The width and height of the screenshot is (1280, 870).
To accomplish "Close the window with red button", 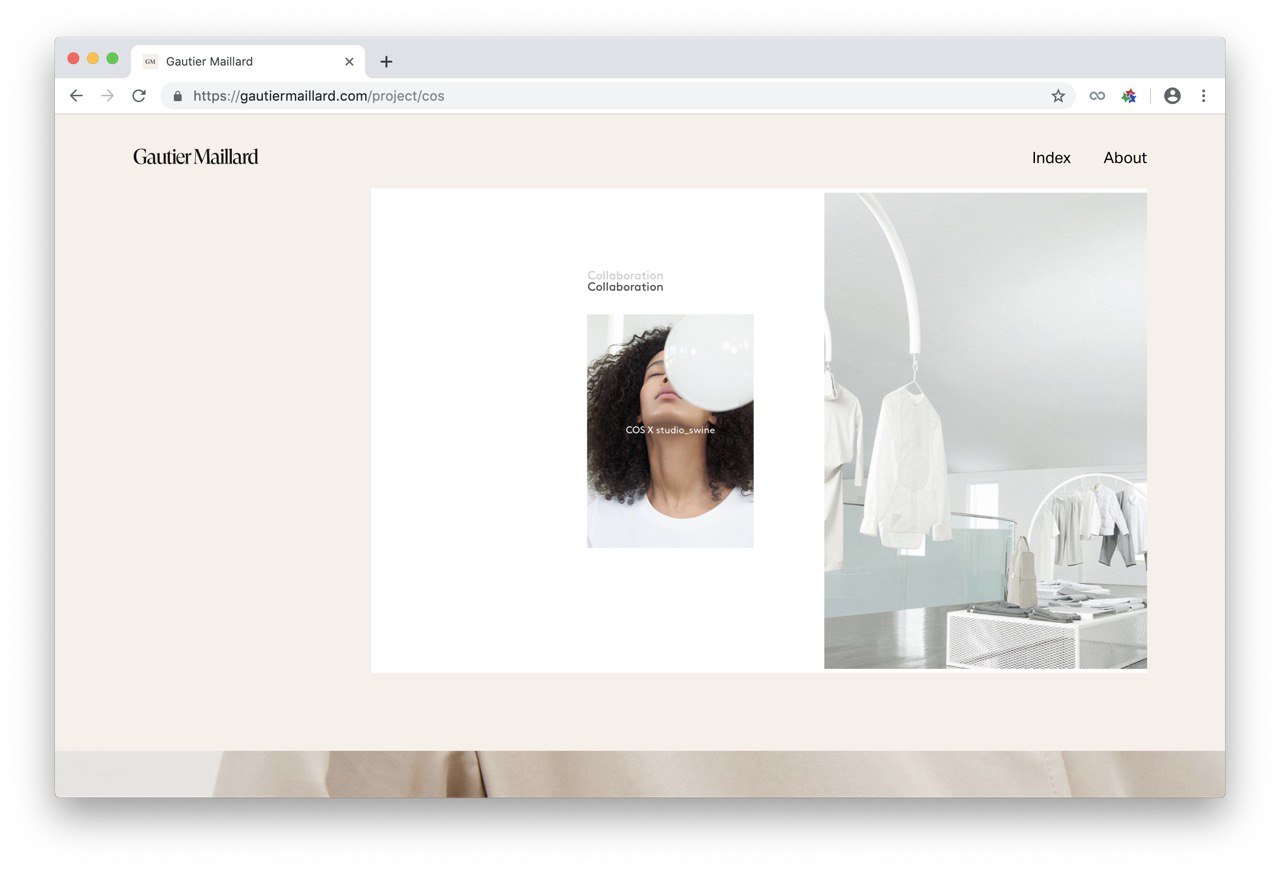I will 73,59.
